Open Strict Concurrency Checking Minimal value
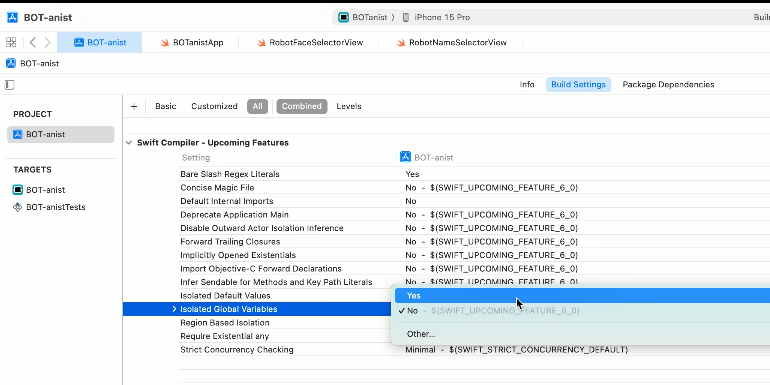 [x=516, y=350]
